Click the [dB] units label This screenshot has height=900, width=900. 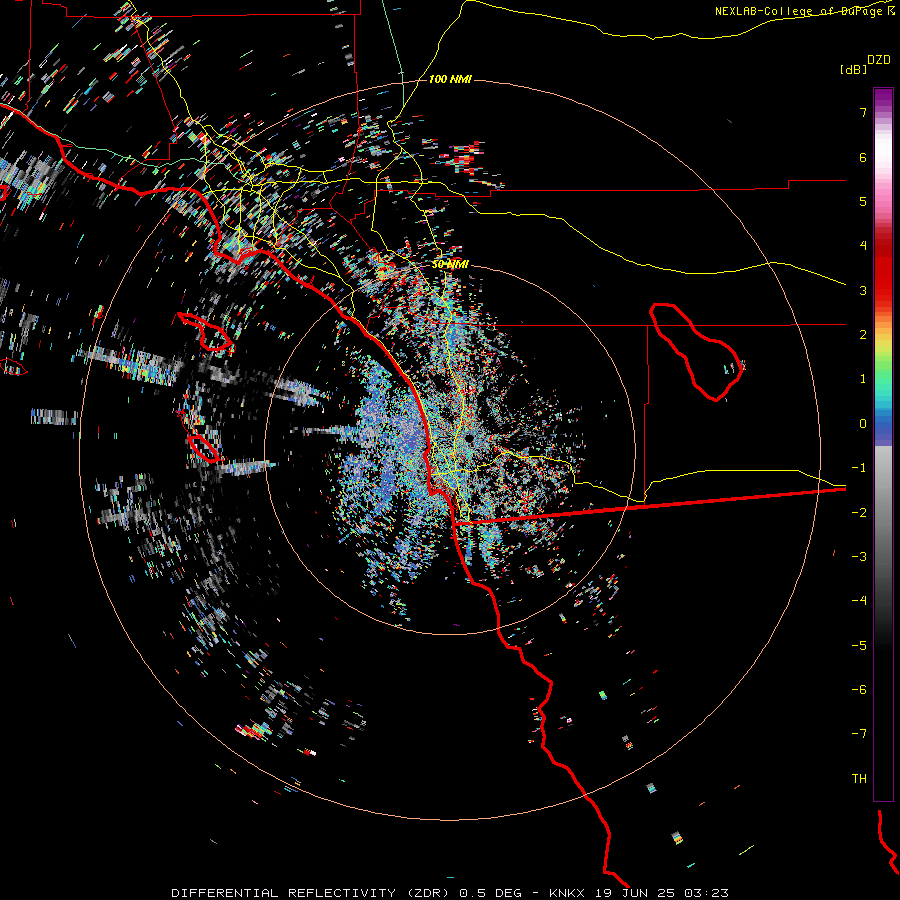pyautogui.click(x=854, y=69)
